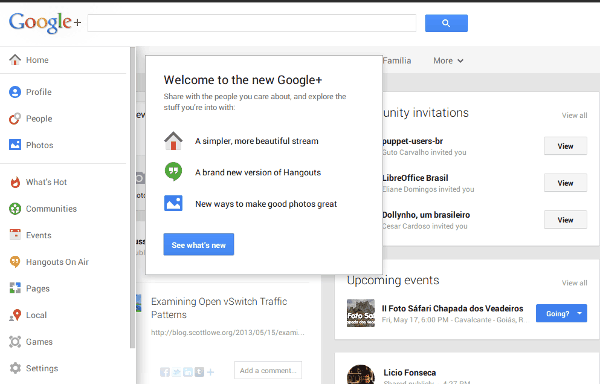Click the blue photos icon in welcome dialog

tap(173, 203)
